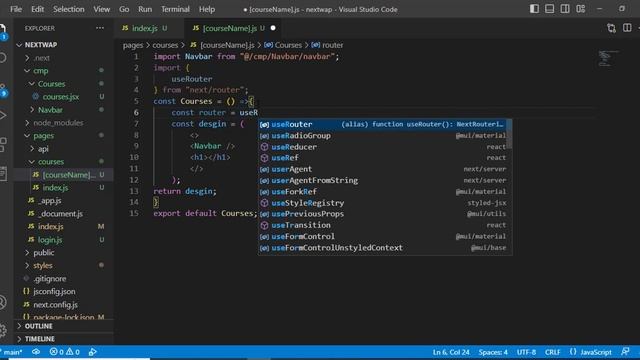Toggle secondary side bar layout icon

pos(565,9)
